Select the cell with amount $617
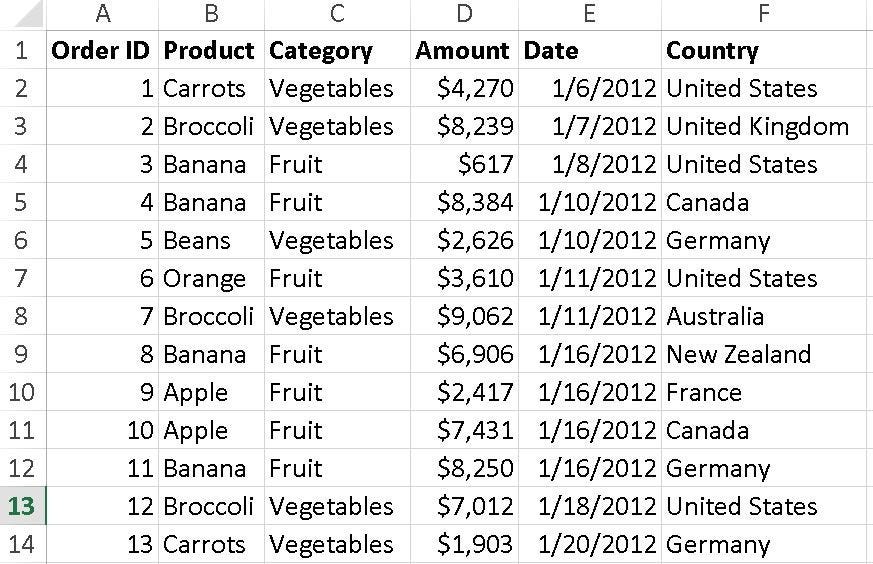Viewport: 873px width, 564px height. click(x=485, y=164)
